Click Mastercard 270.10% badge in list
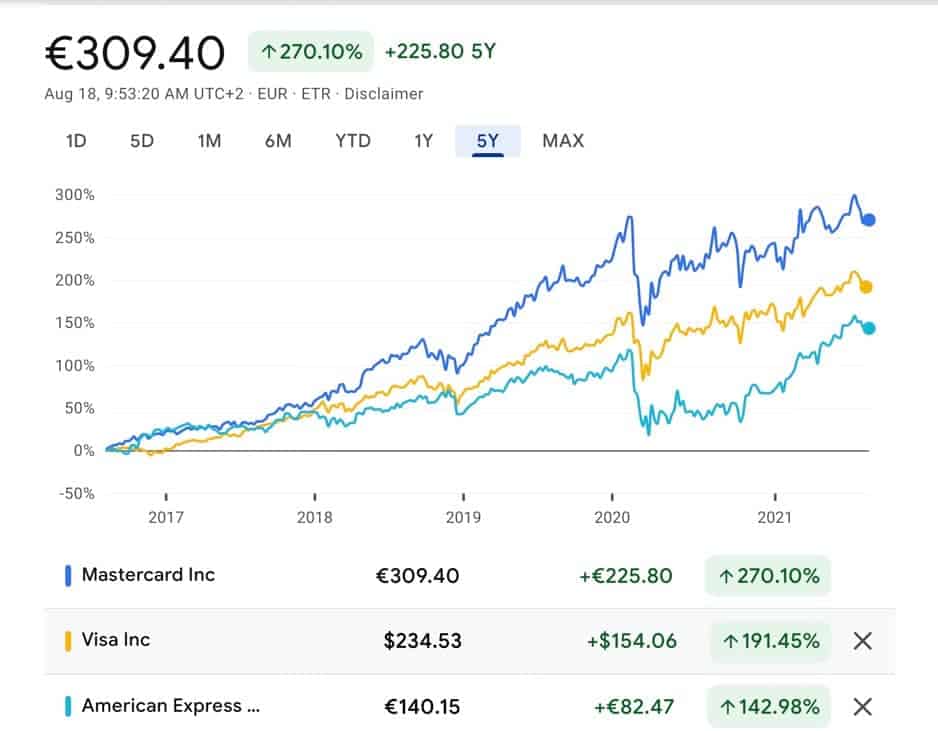 (x=768, y=575)
